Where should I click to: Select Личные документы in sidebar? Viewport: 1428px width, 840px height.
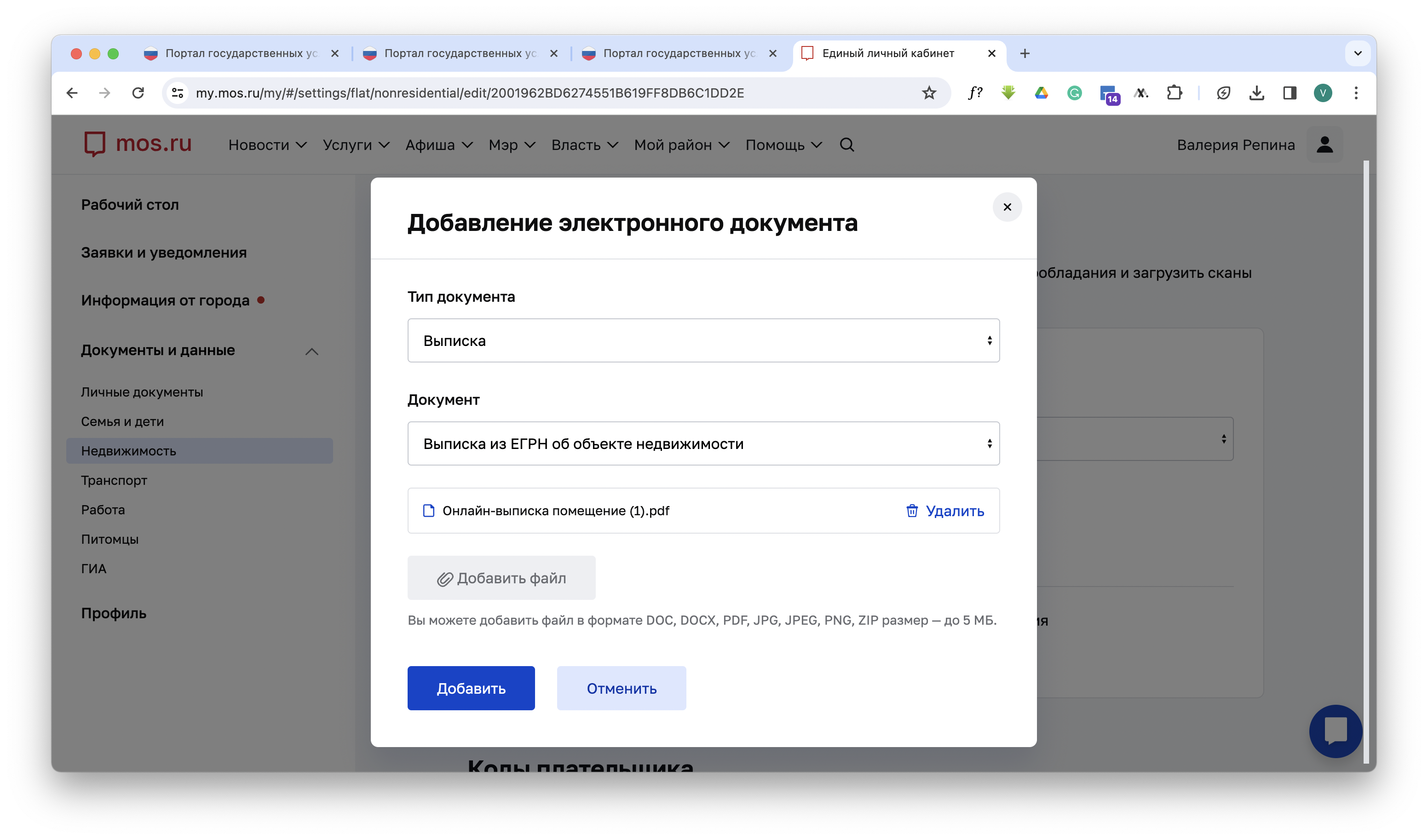tap(142, 391)
